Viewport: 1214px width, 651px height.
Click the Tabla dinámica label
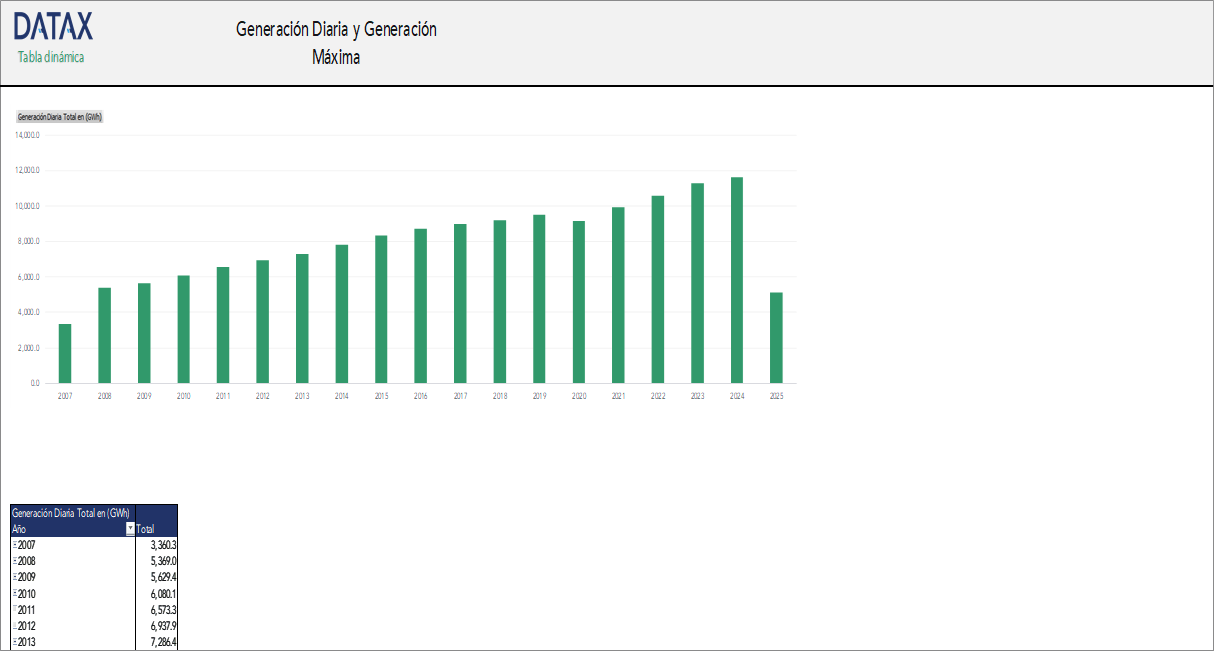(x=51, y=57)
